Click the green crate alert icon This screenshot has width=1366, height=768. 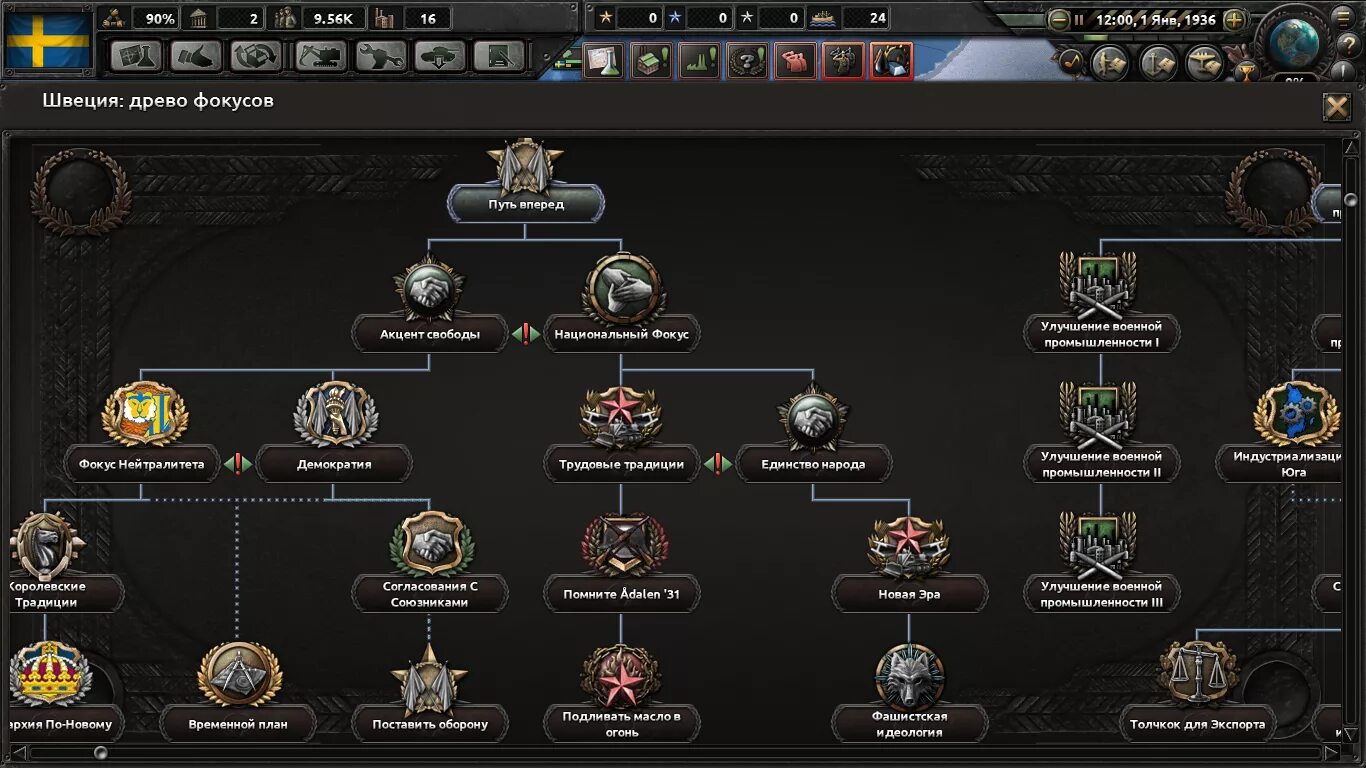pos(651,61)
